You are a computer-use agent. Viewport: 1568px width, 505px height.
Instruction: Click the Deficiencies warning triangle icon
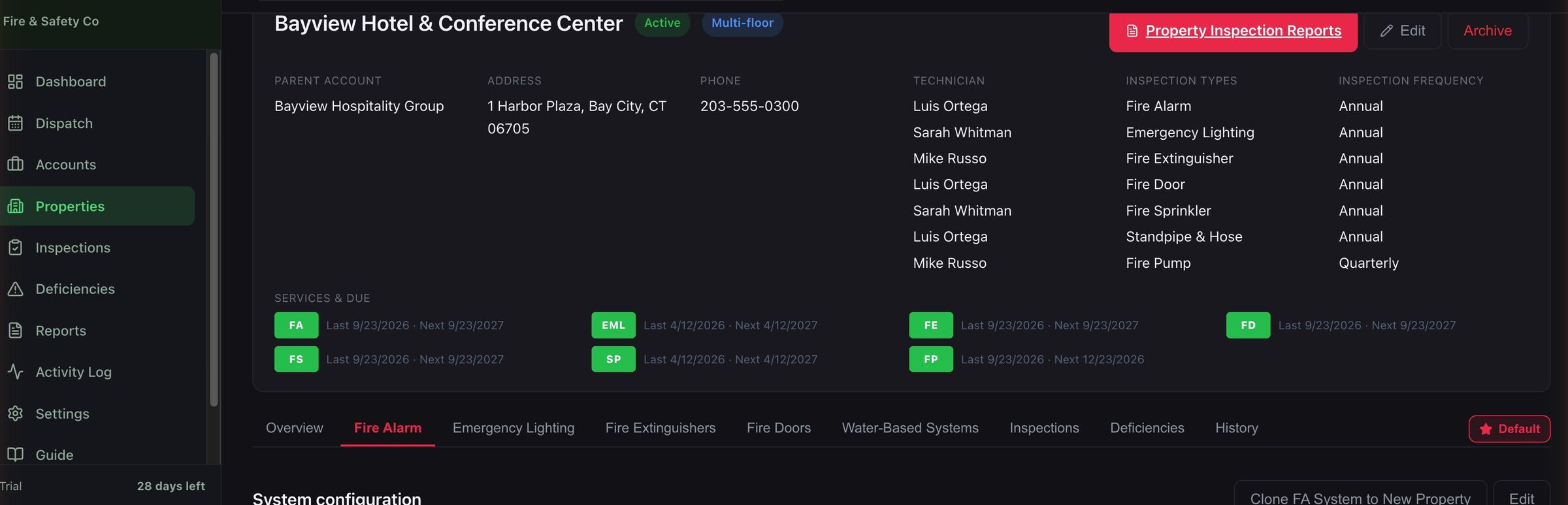click(15, 289)
